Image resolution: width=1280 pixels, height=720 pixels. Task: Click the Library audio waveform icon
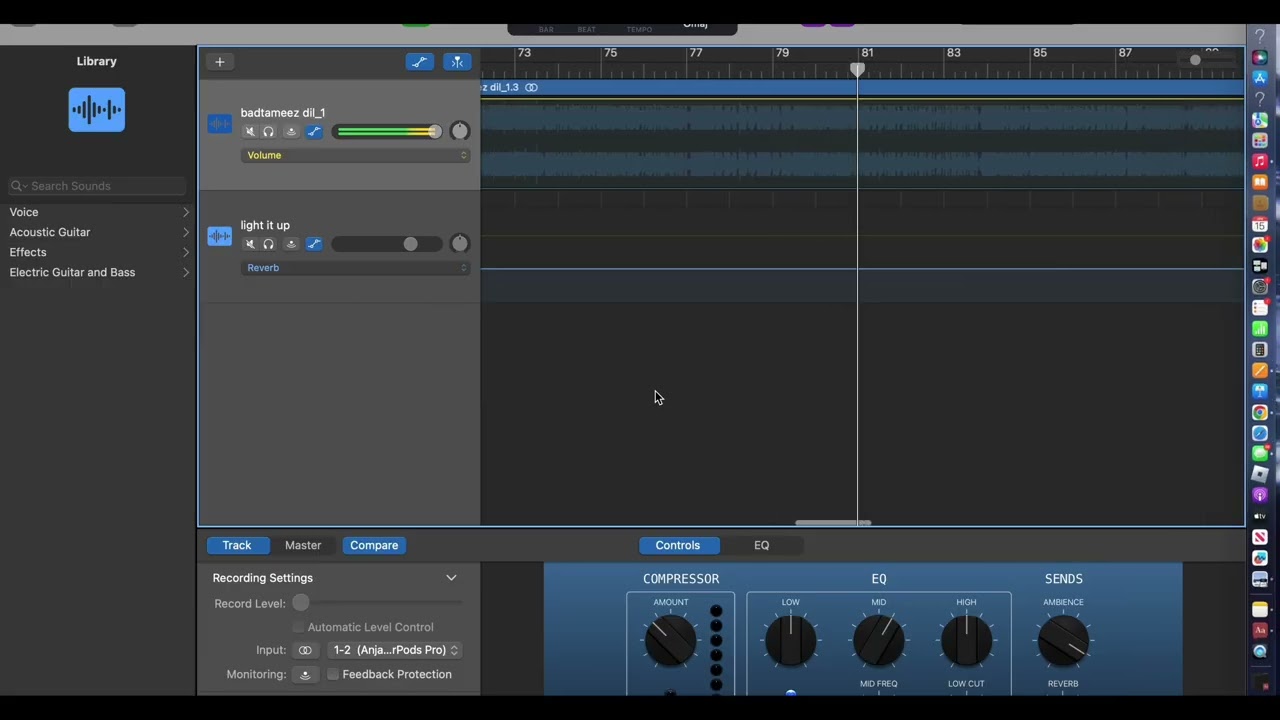[x=97, y=110]
